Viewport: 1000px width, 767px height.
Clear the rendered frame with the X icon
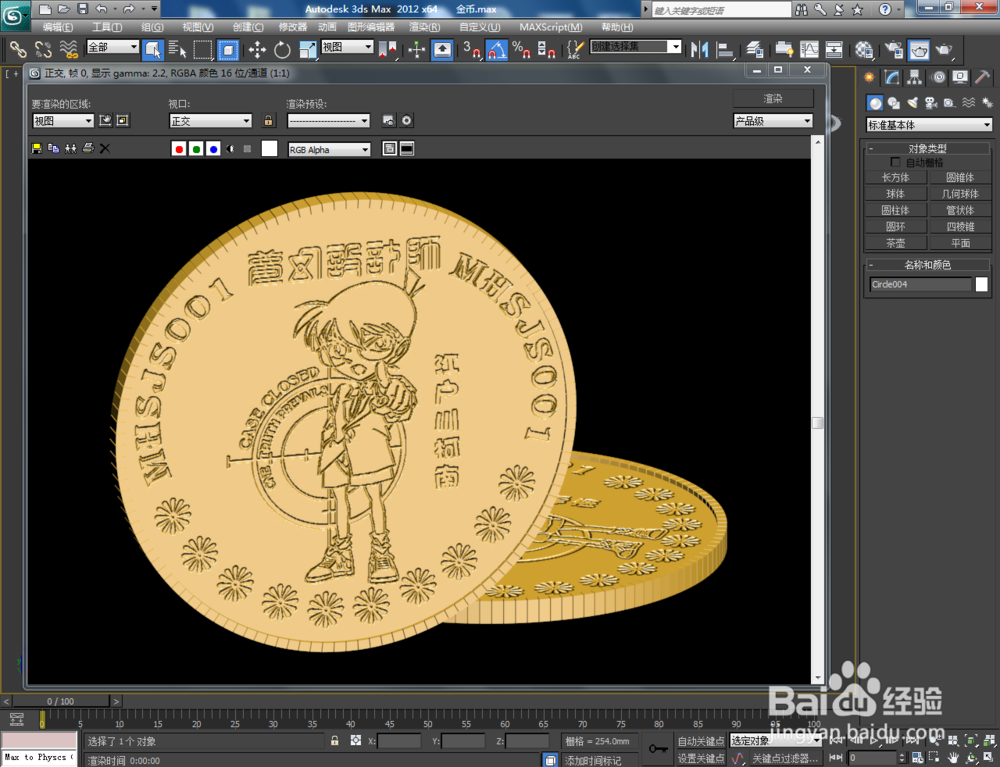click(x=104, y=149)
